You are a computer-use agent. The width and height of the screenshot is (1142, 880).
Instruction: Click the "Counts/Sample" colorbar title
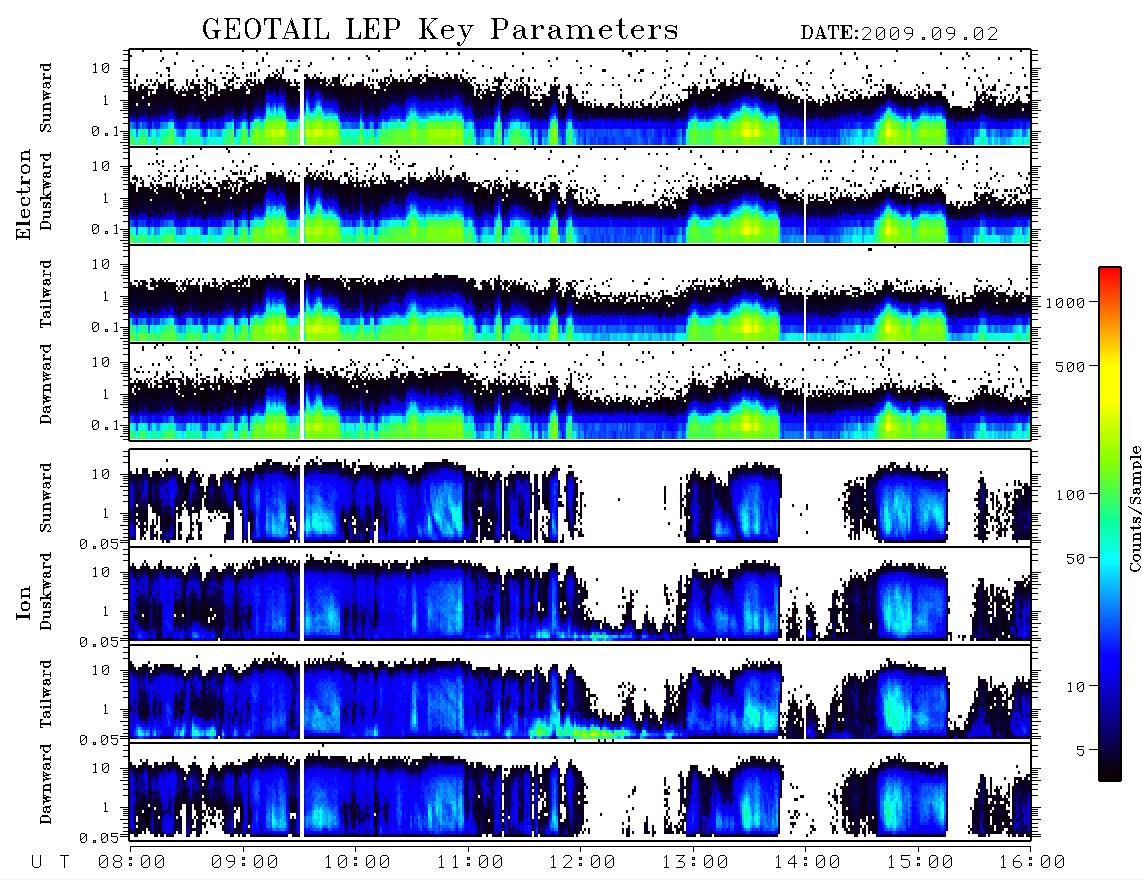point(1134,508)
